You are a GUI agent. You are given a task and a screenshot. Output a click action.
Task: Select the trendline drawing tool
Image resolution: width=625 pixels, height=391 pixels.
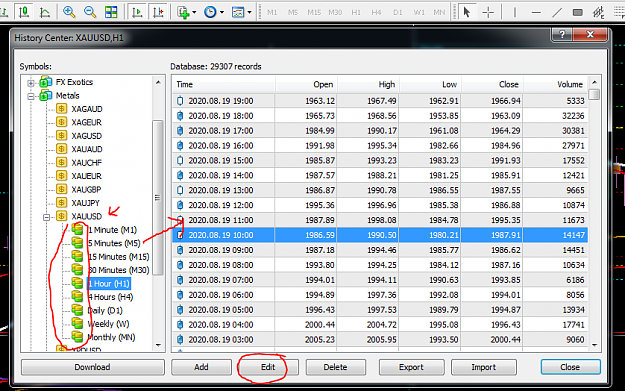coord(557,12)
